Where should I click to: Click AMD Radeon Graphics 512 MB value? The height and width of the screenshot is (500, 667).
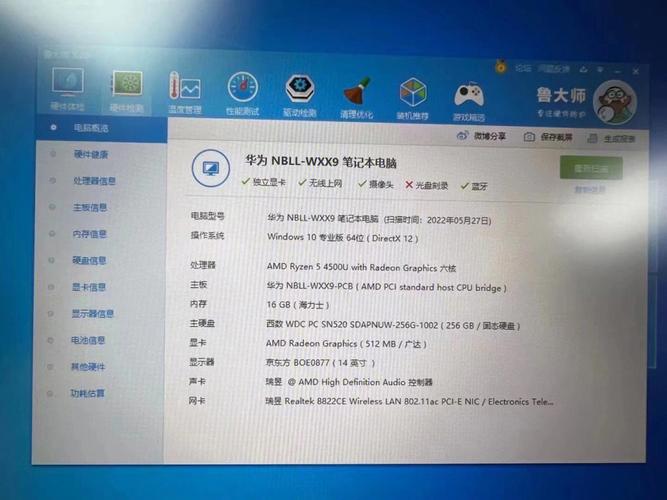pyautogui.click(x=346, y=343)
